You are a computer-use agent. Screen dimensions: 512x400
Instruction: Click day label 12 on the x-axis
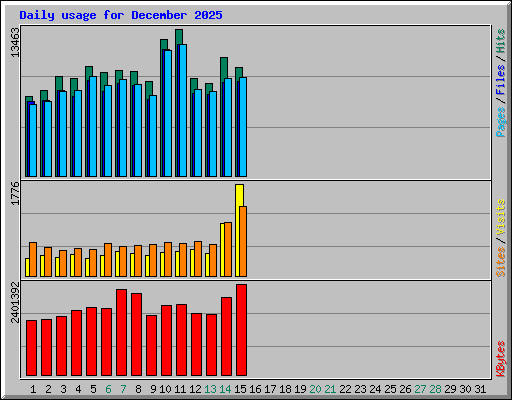(195, 389)
